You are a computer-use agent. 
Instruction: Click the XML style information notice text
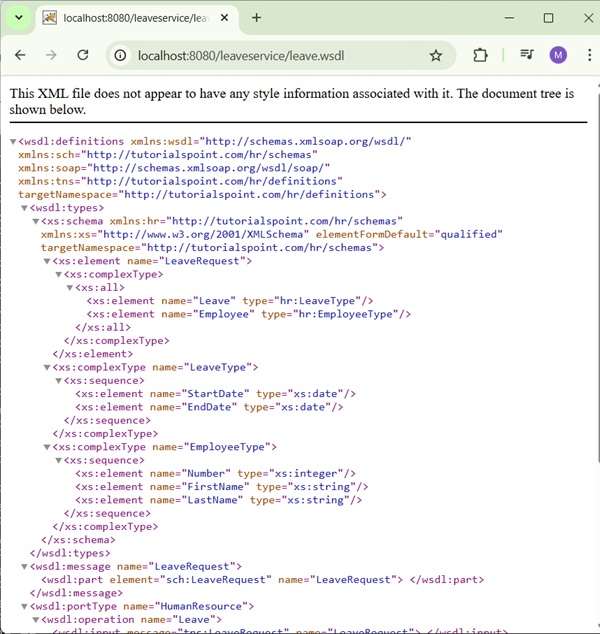pyautogui.click(x=292, y=101)
